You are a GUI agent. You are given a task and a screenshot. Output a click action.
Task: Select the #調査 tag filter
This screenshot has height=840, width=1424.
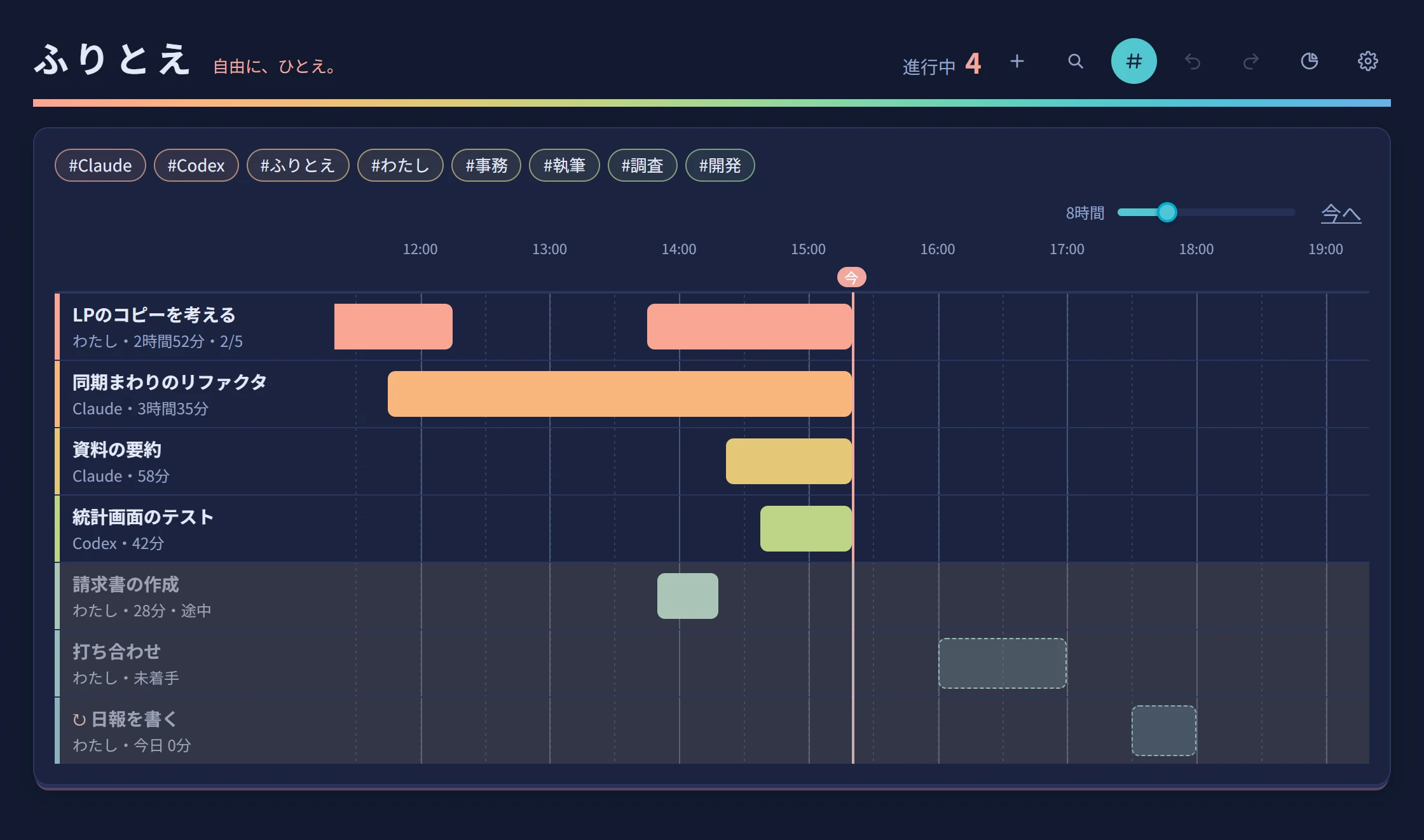pyautogui.click(x=643, y=165)
